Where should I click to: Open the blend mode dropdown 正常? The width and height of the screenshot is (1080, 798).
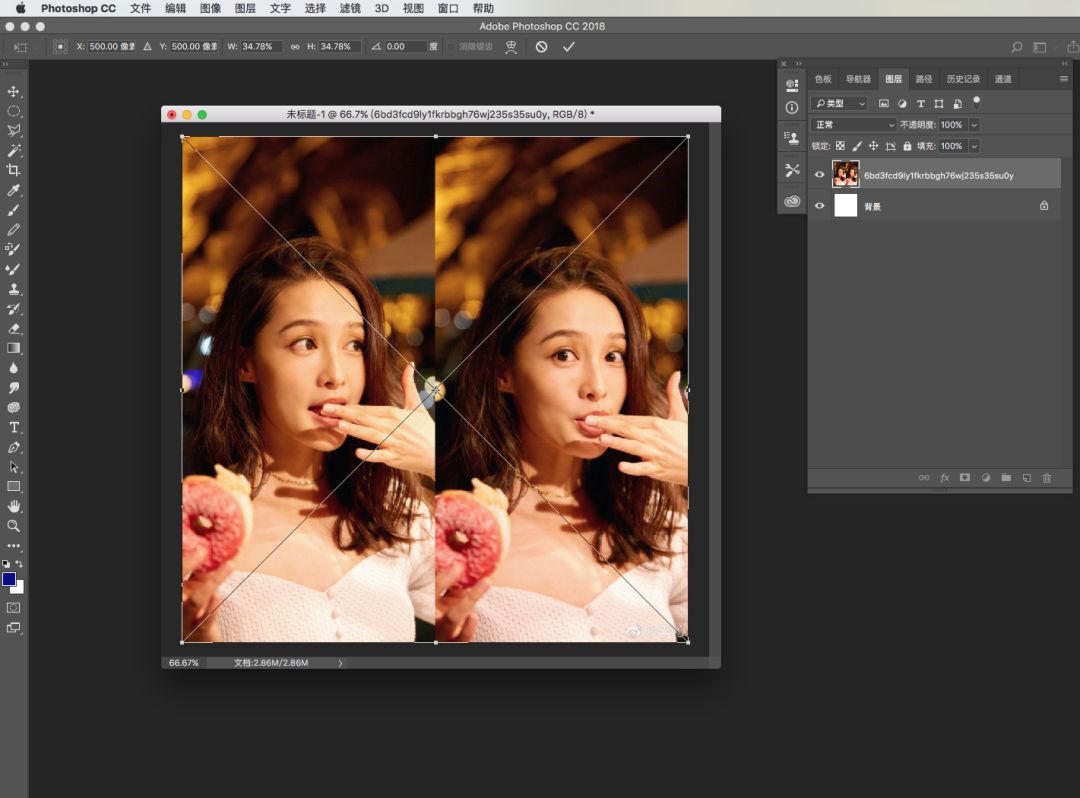point(854,125)
